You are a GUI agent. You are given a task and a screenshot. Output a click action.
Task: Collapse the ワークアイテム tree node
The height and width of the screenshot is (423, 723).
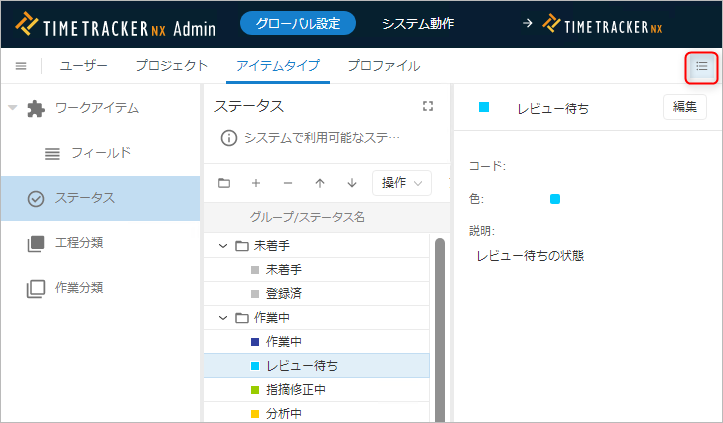13,108
